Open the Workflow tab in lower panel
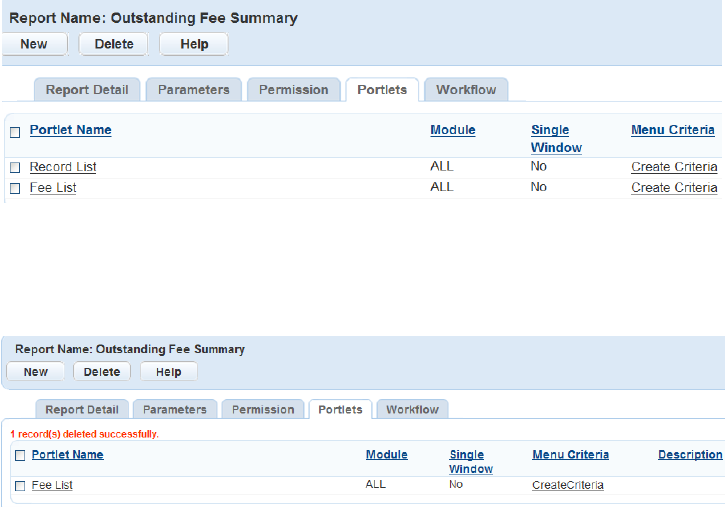 [412, 410]
